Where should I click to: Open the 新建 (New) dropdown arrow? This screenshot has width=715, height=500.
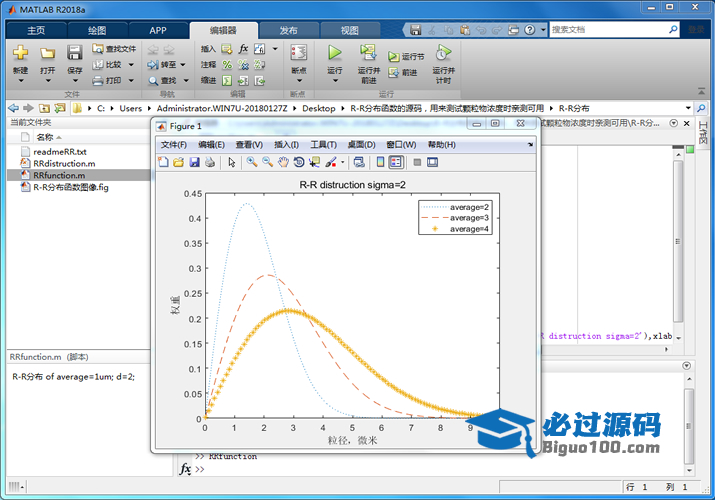coord(20,81)
